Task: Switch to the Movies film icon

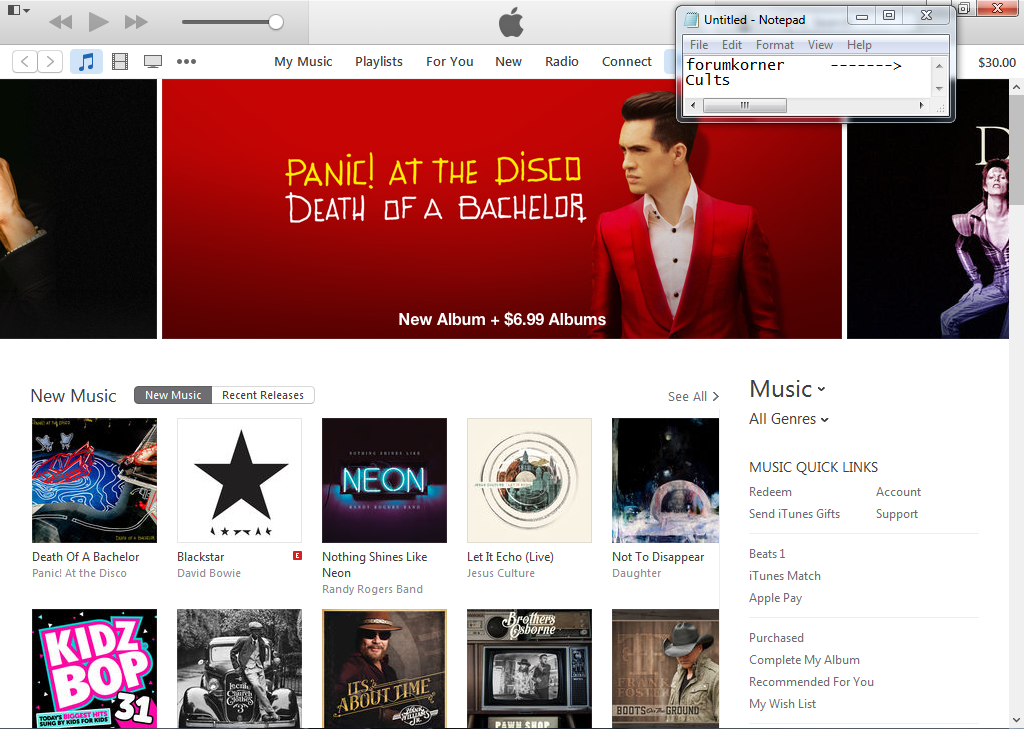Action: point(120,61)
